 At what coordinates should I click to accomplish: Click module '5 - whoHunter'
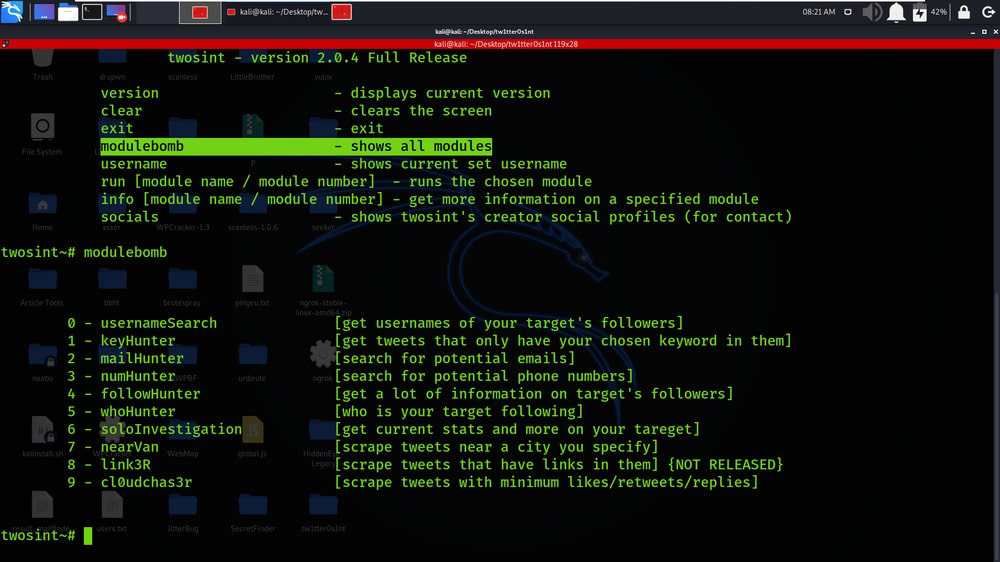coord(121,412)
